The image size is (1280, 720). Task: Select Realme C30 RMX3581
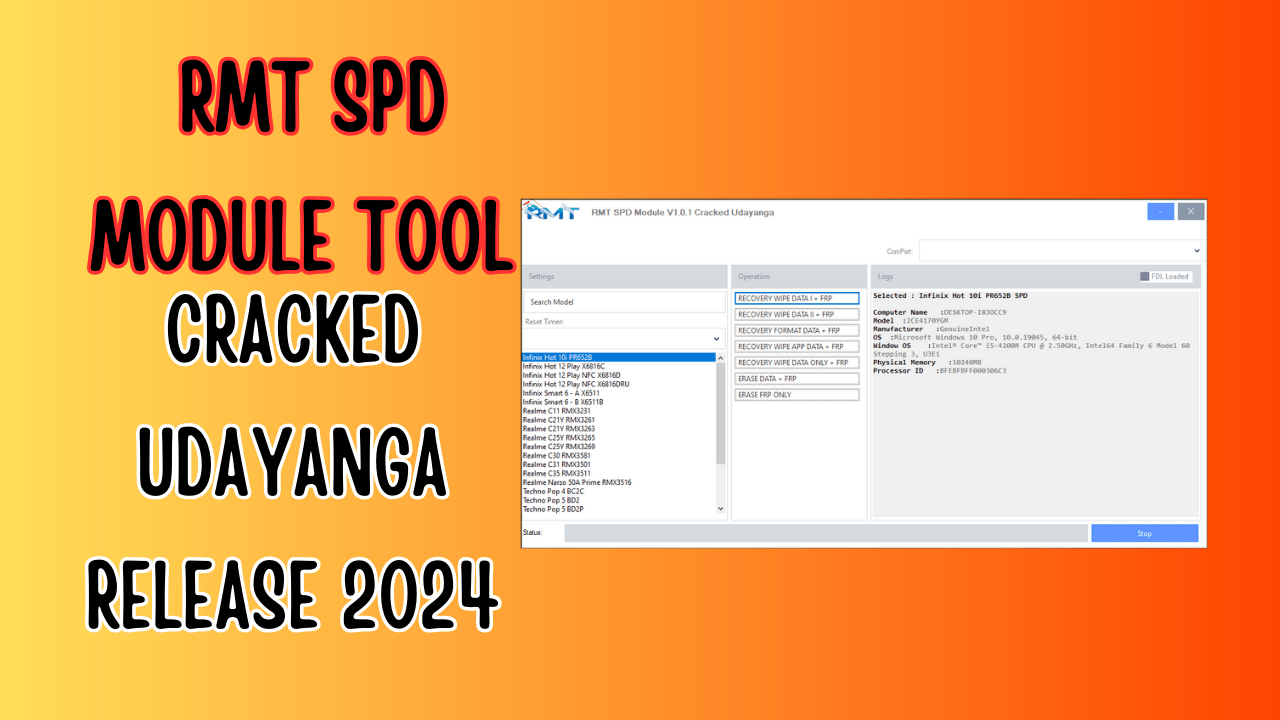pos(619,456)
